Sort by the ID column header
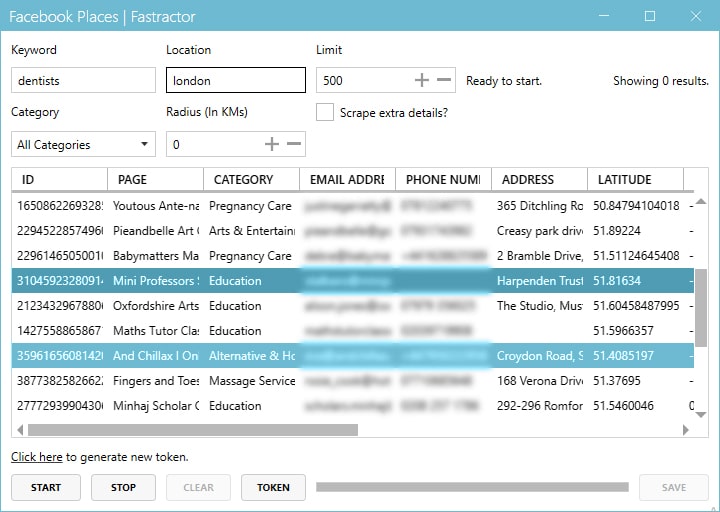720x512 pixels. [x=60, y=180]
